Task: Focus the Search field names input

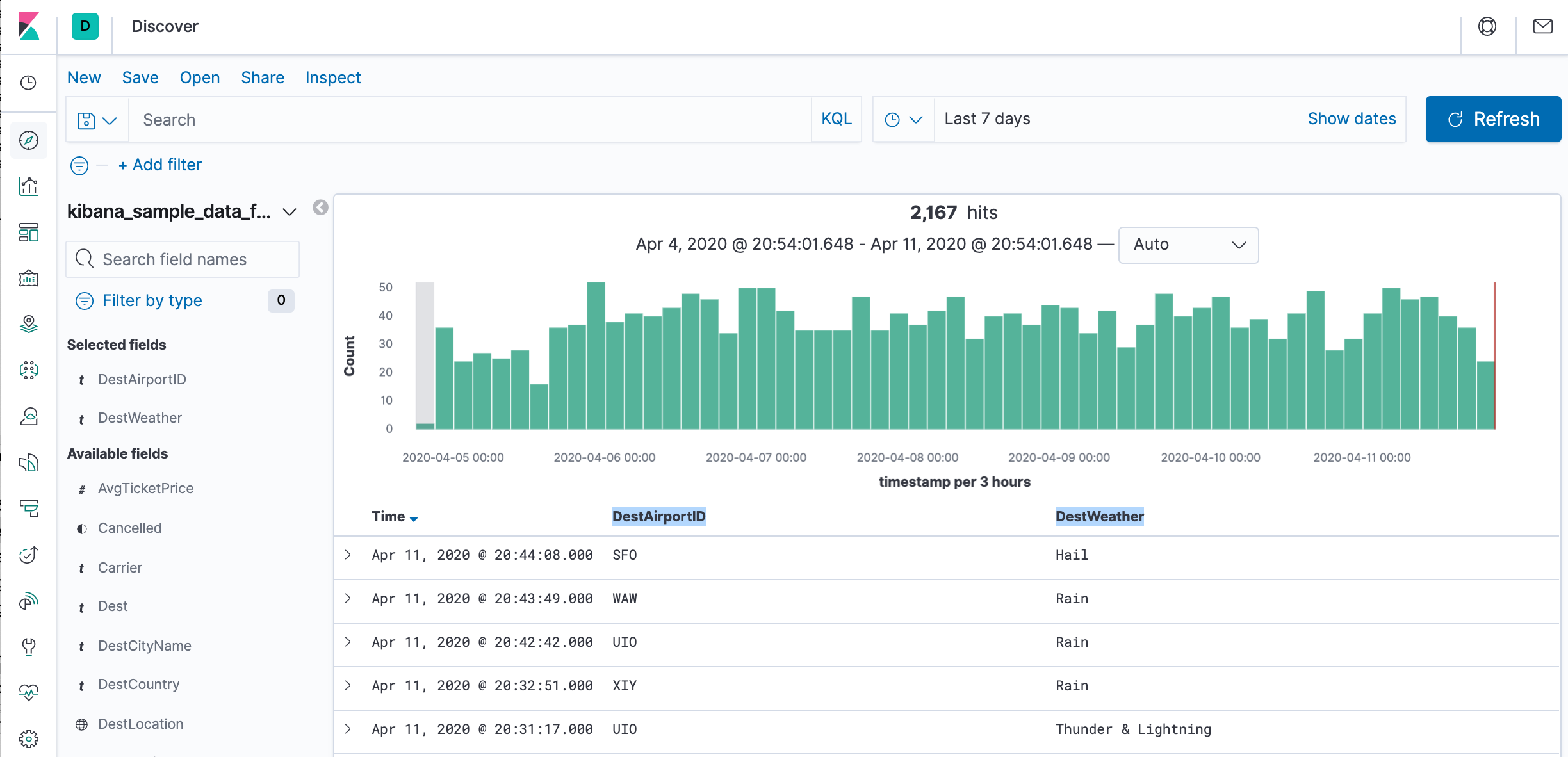Action: [x=183, y=259]
